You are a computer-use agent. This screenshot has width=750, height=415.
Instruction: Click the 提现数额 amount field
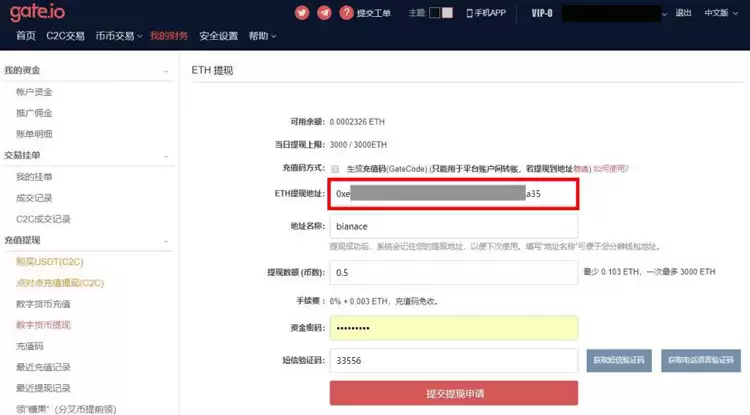coord(453,273)
